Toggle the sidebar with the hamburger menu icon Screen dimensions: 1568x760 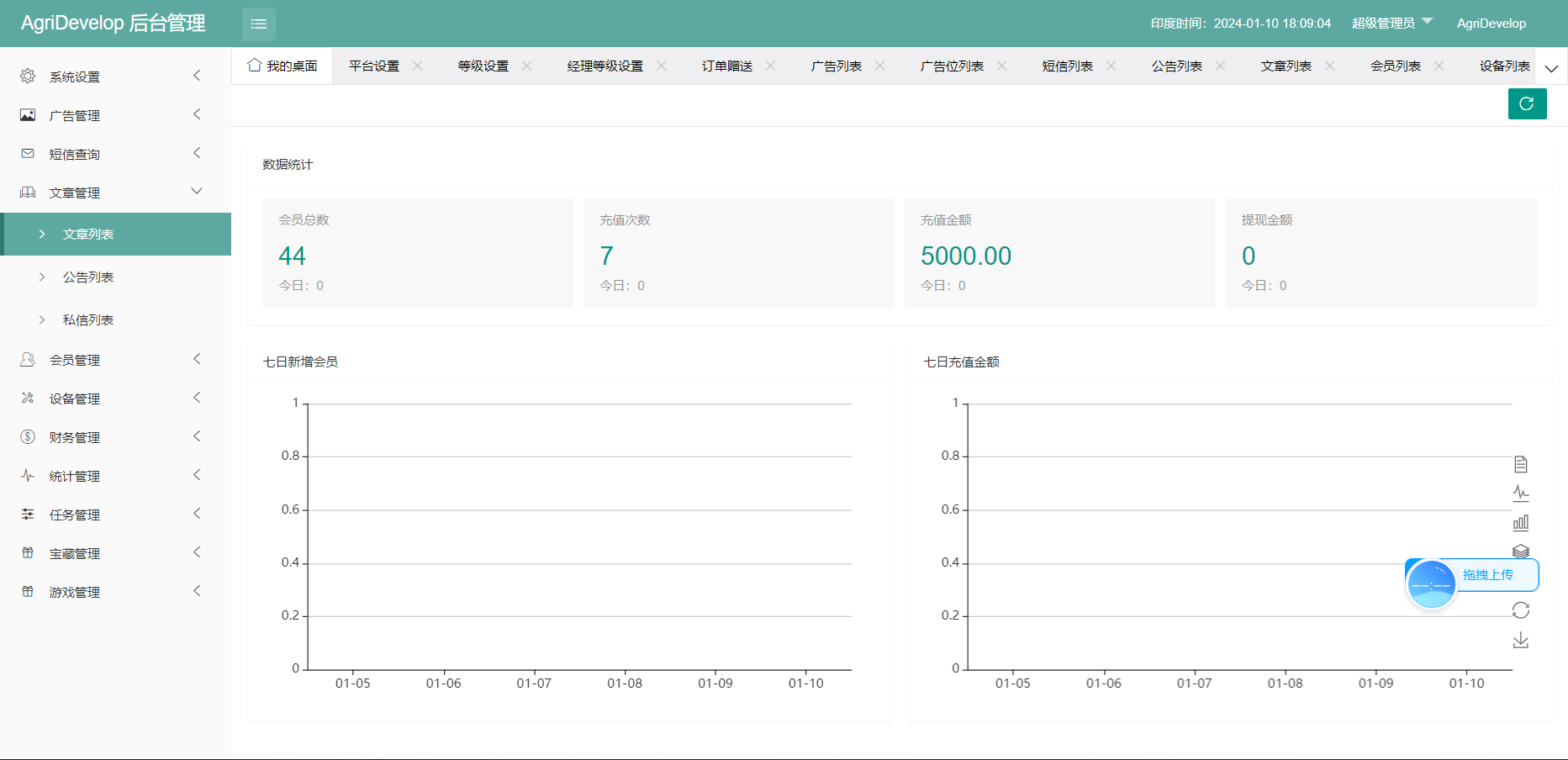[x=258, y=24]
